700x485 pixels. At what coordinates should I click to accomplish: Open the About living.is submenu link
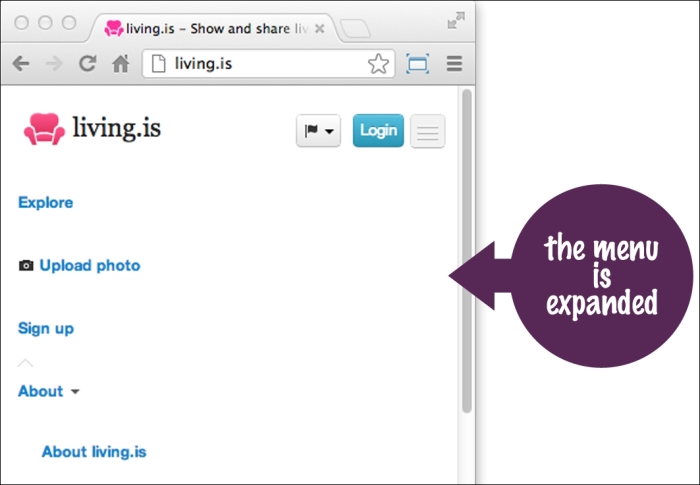[x=94, y=452]
